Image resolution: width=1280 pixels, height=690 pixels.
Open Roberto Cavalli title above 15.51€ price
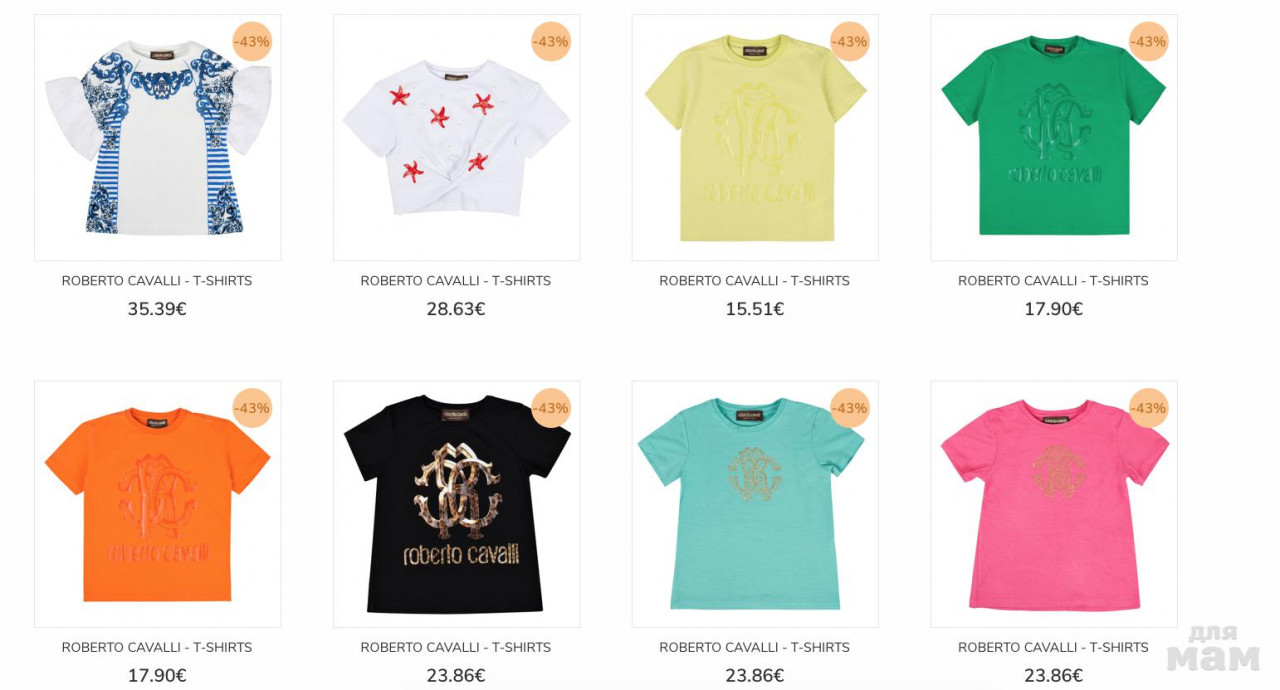click(x=755, y=281)
